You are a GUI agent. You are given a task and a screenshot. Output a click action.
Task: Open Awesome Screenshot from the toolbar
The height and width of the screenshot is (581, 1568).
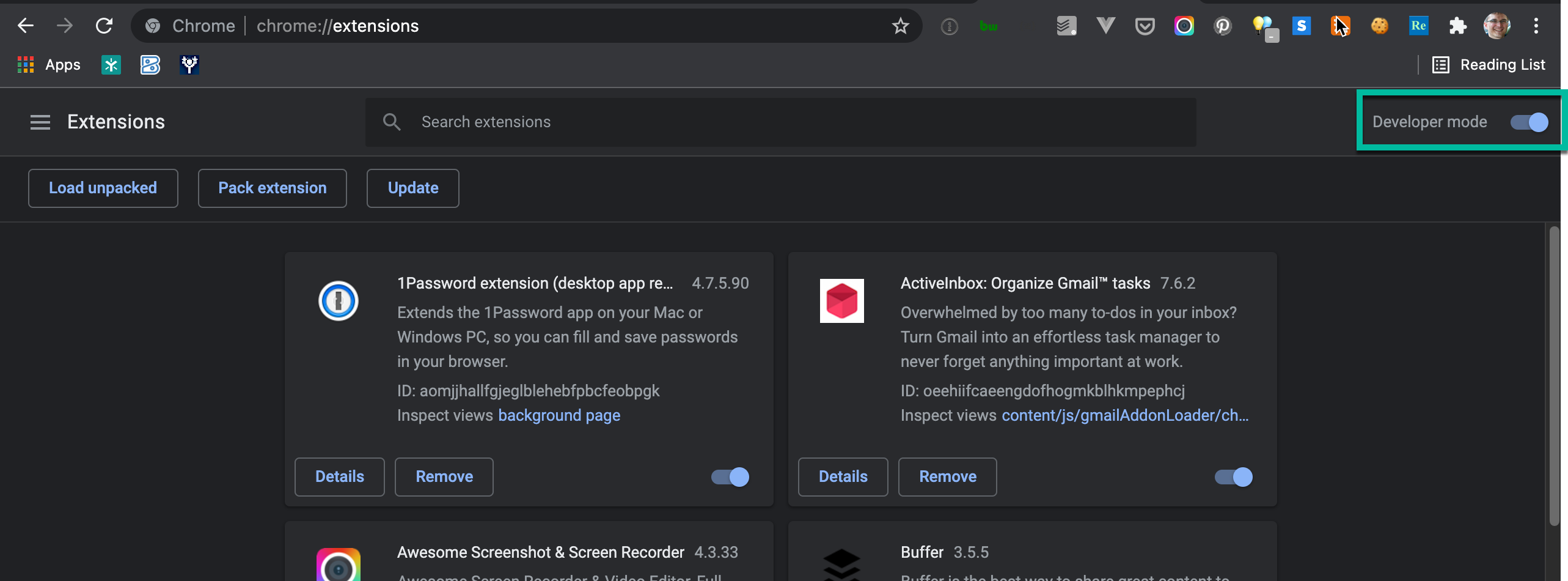tap(1184, 26)
